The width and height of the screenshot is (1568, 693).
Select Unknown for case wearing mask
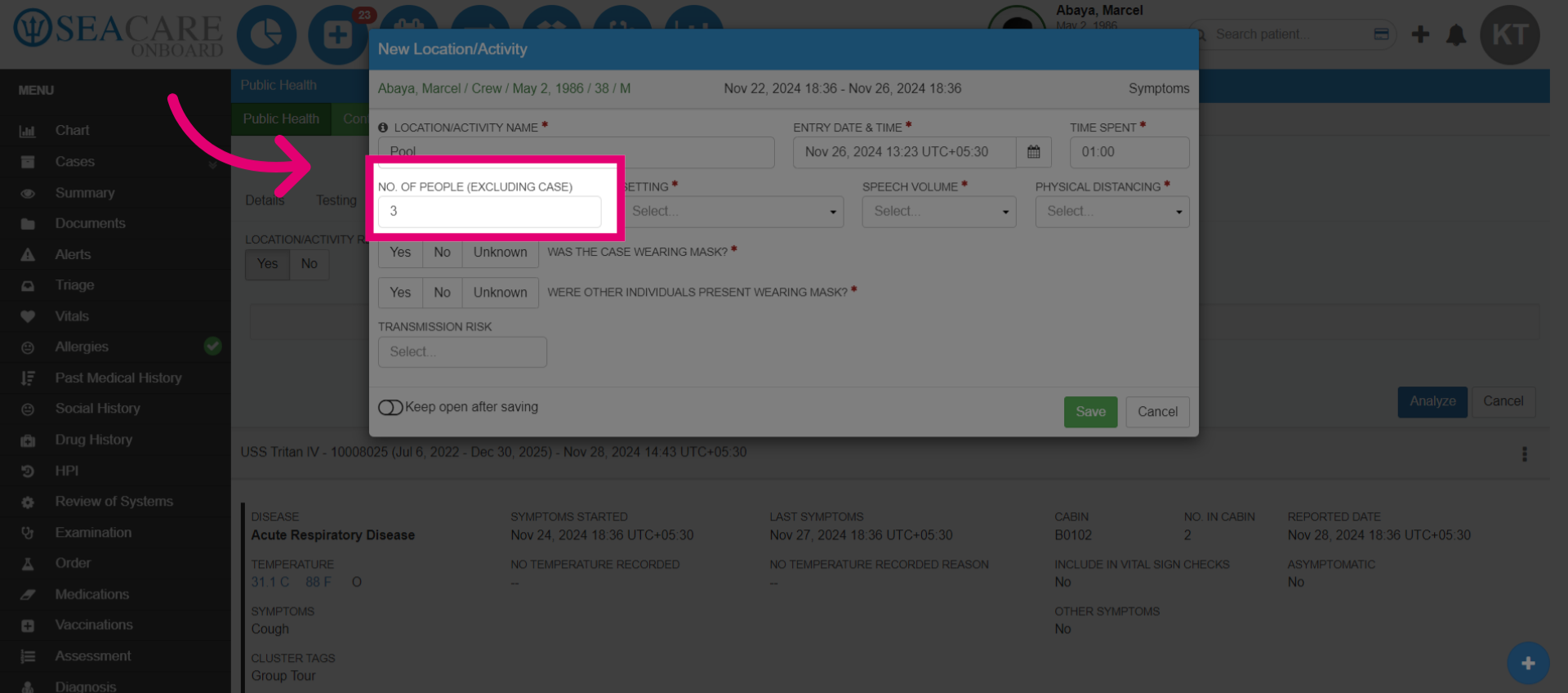point(500,253)
